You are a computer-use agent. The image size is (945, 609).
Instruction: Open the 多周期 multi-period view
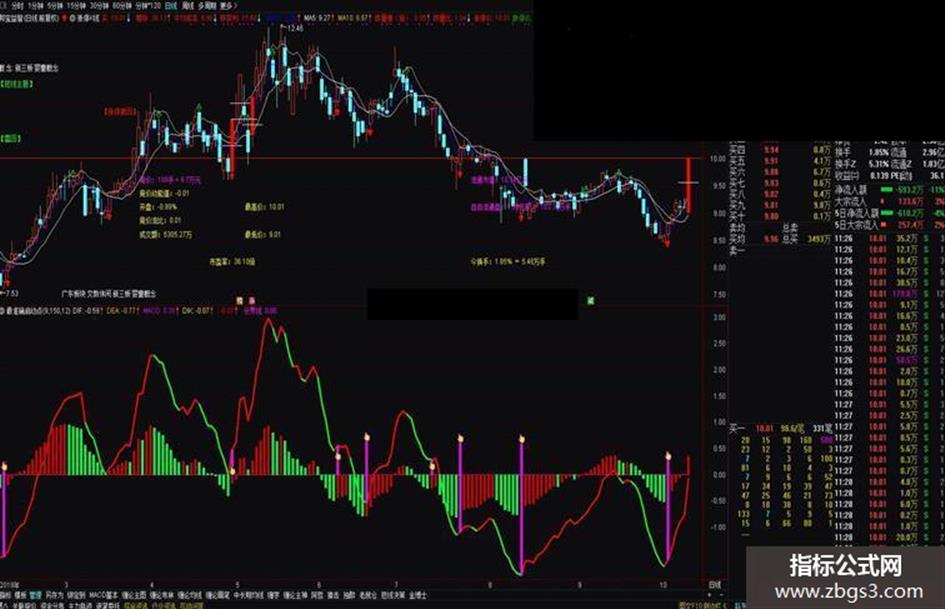[208, 5]
